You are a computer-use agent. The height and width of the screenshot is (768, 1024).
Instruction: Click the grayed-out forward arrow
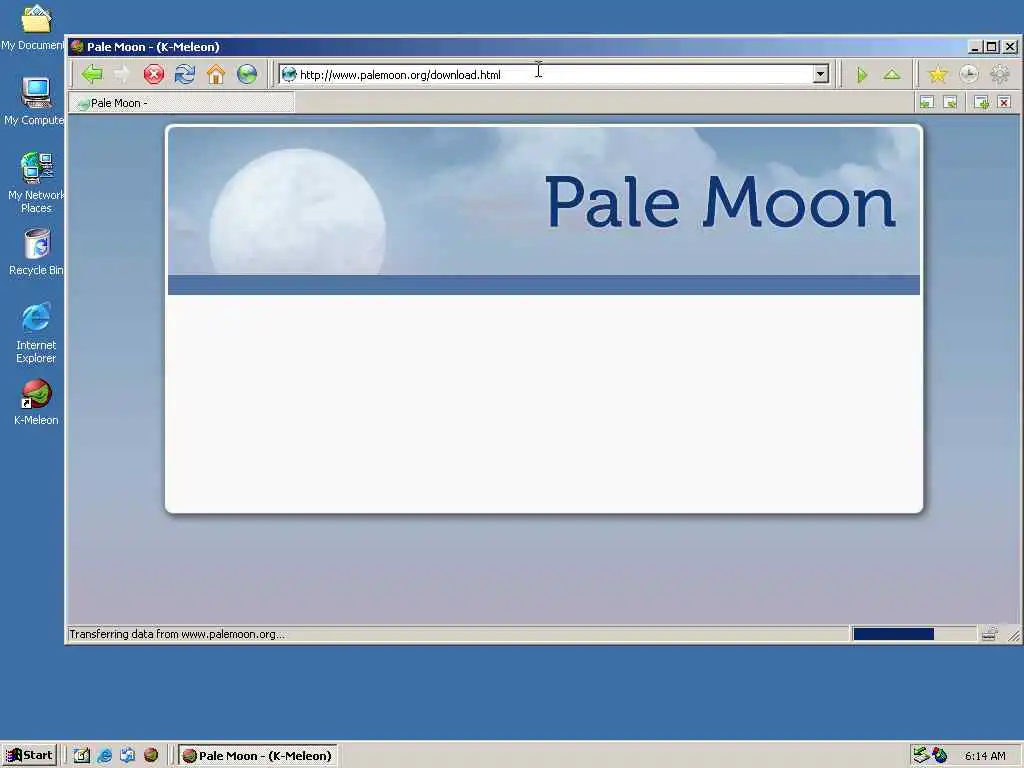coord(122,74)
